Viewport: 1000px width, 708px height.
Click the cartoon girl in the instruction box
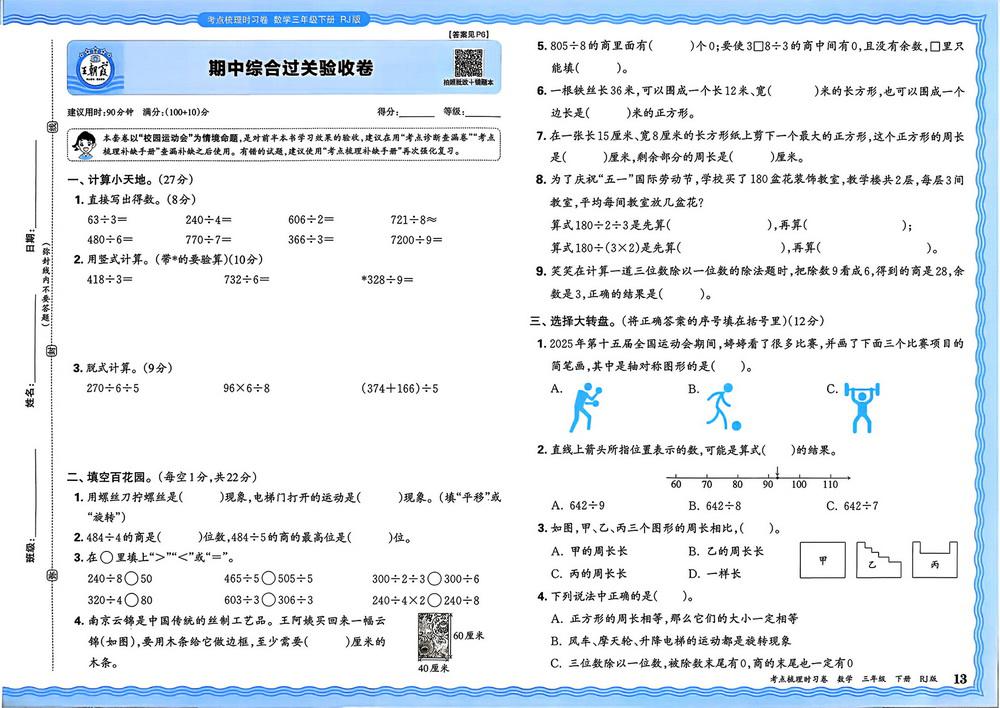point(86,147)
